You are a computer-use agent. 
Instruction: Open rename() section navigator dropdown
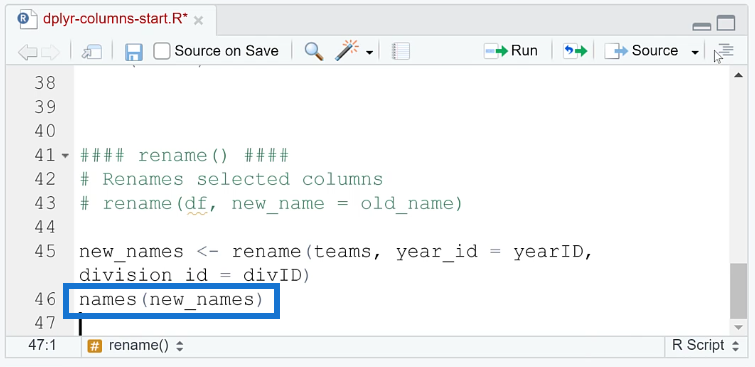[136, 346]
